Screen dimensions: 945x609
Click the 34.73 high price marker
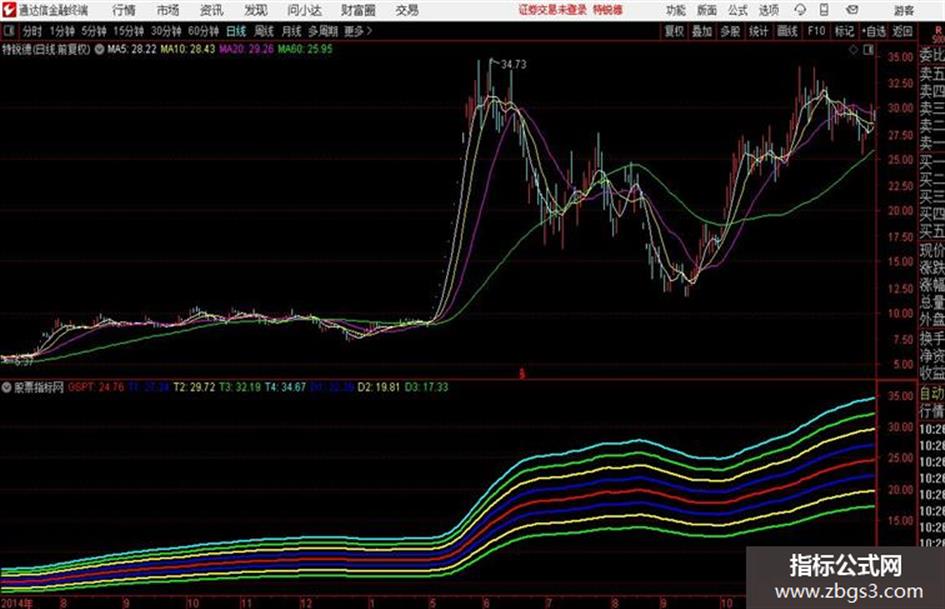tap(513, 64)
